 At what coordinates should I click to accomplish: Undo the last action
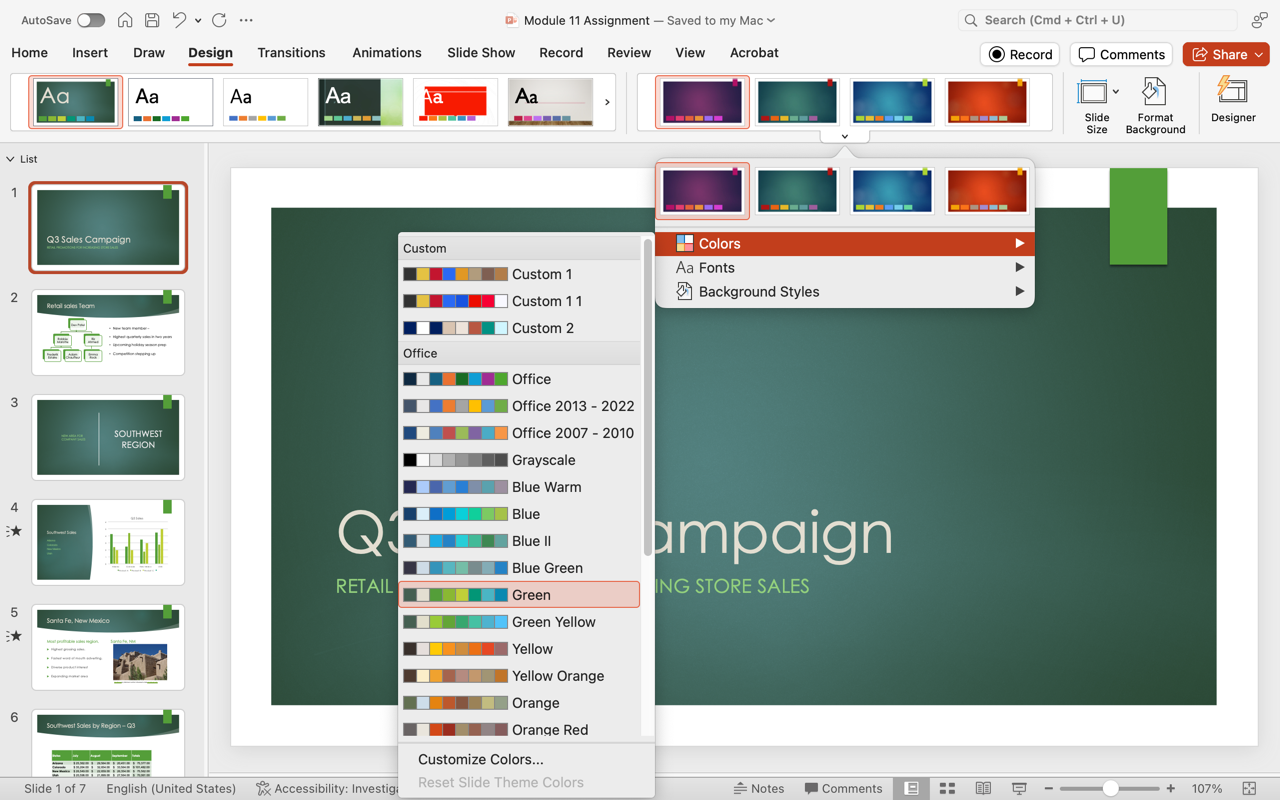[x=179, y=20]
